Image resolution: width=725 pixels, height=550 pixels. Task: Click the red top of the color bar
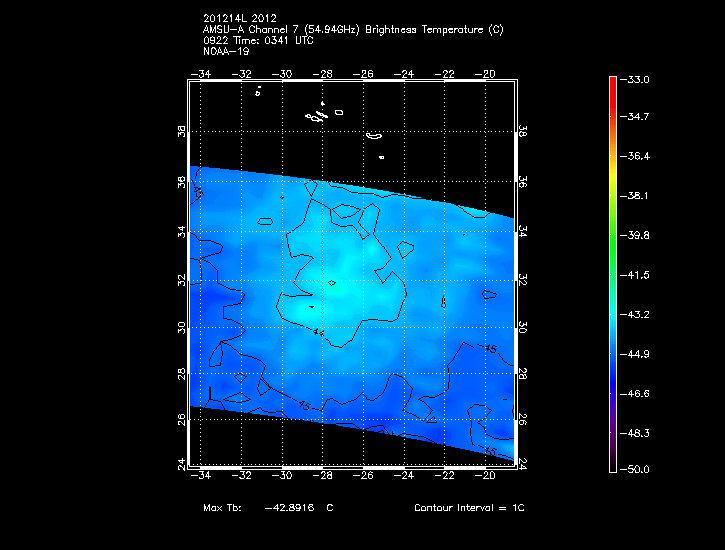(x=613, y=84)
